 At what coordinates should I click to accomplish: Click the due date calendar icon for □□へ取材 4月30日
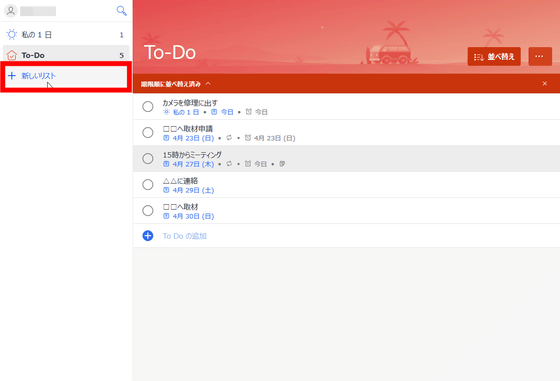(x=166, y=216)
